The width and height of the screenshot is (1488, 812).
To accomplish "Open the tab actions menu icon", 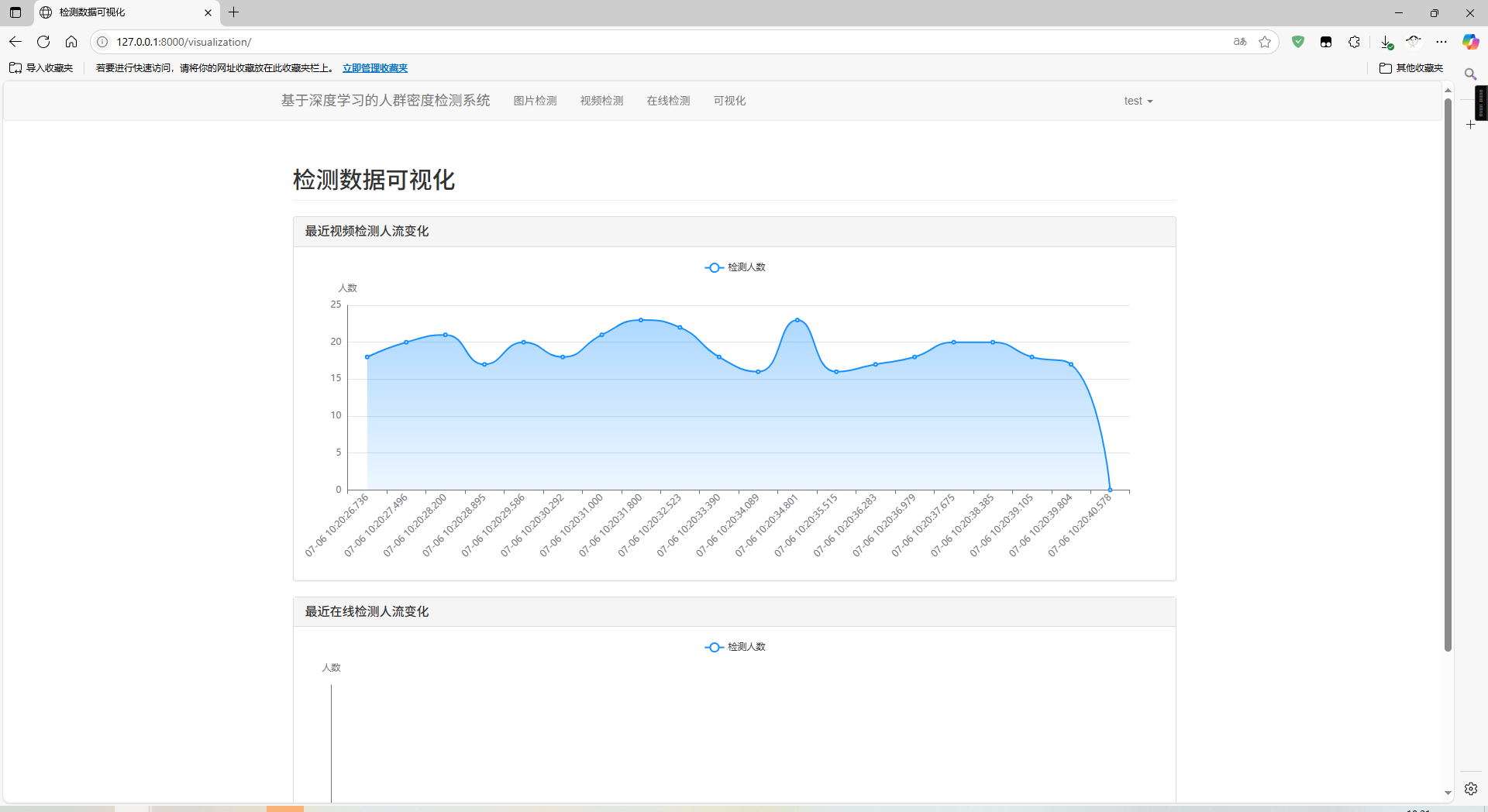I will [15, 12].
